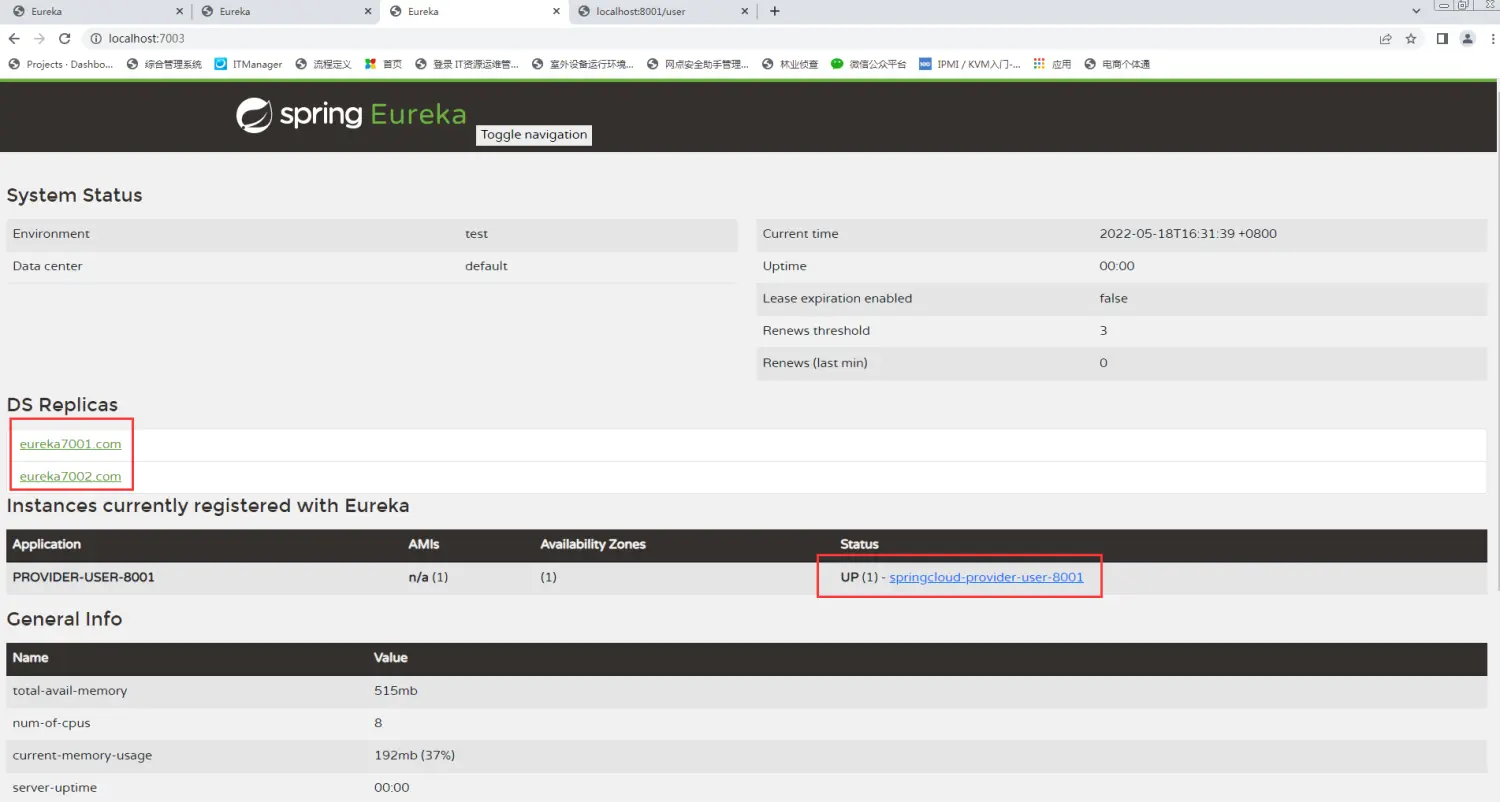The height and width of the screenshot is (802, 1500).
Task: Open the 首页 bookmark
Action: click(383, 64)
